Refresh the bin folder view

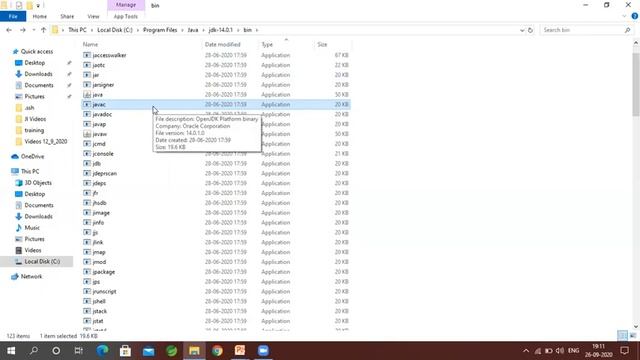coord(530,30)
